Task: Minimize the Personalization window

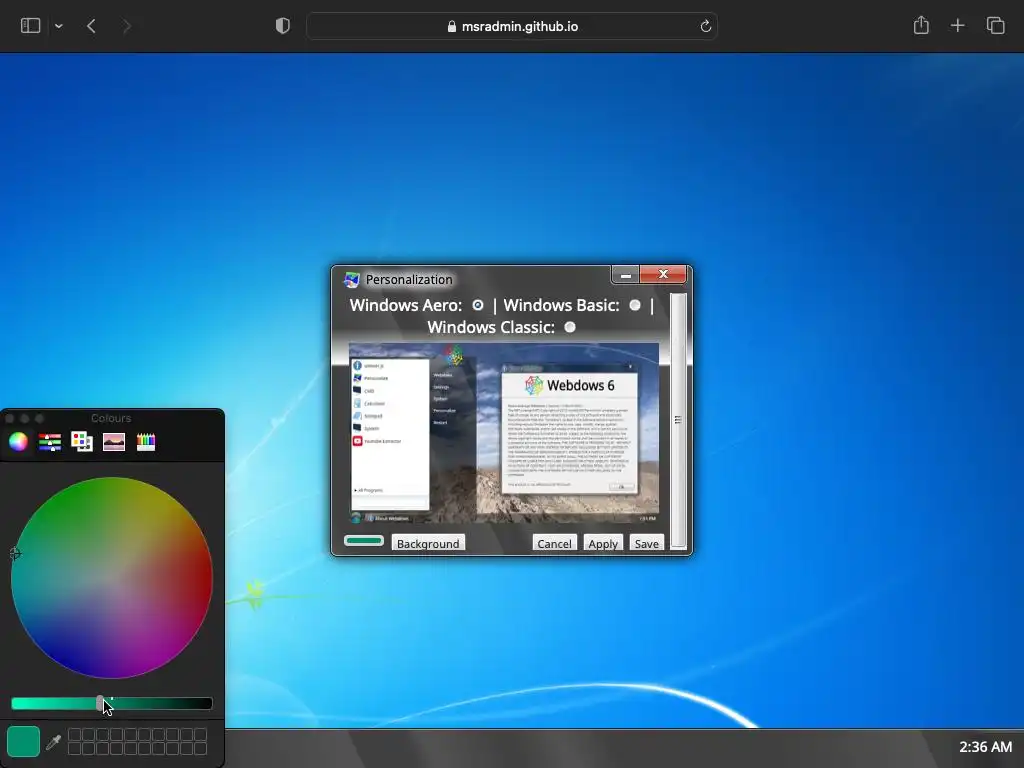Action: point(626,275)
